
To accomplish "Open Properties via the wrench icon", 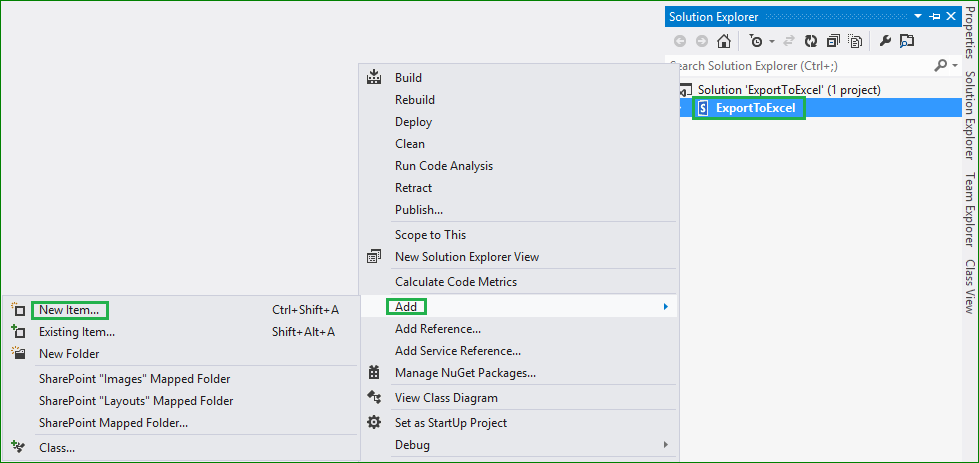I will [x=885, y=41].
